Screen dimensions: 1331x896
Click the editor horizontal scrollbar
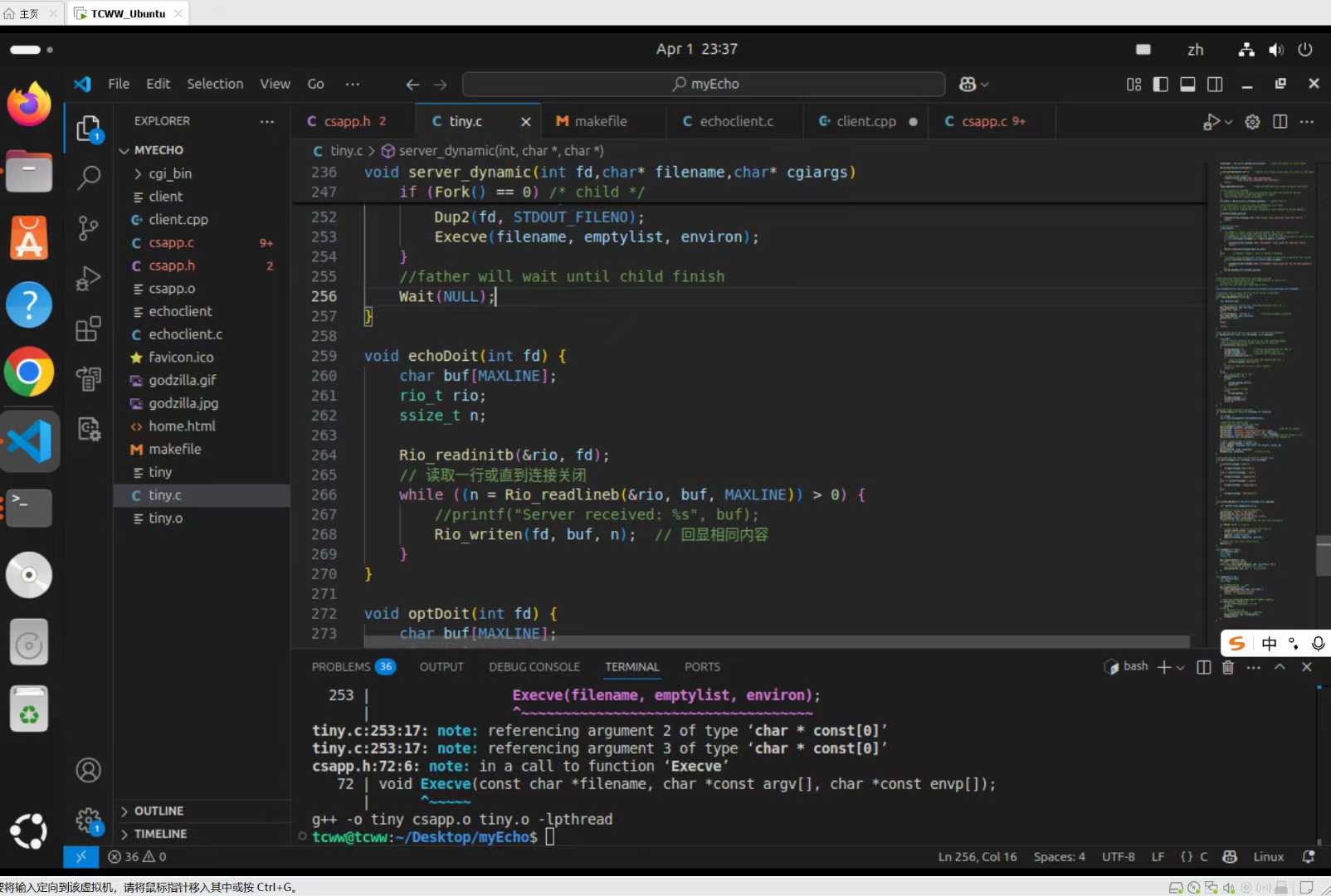pos(776,642)
